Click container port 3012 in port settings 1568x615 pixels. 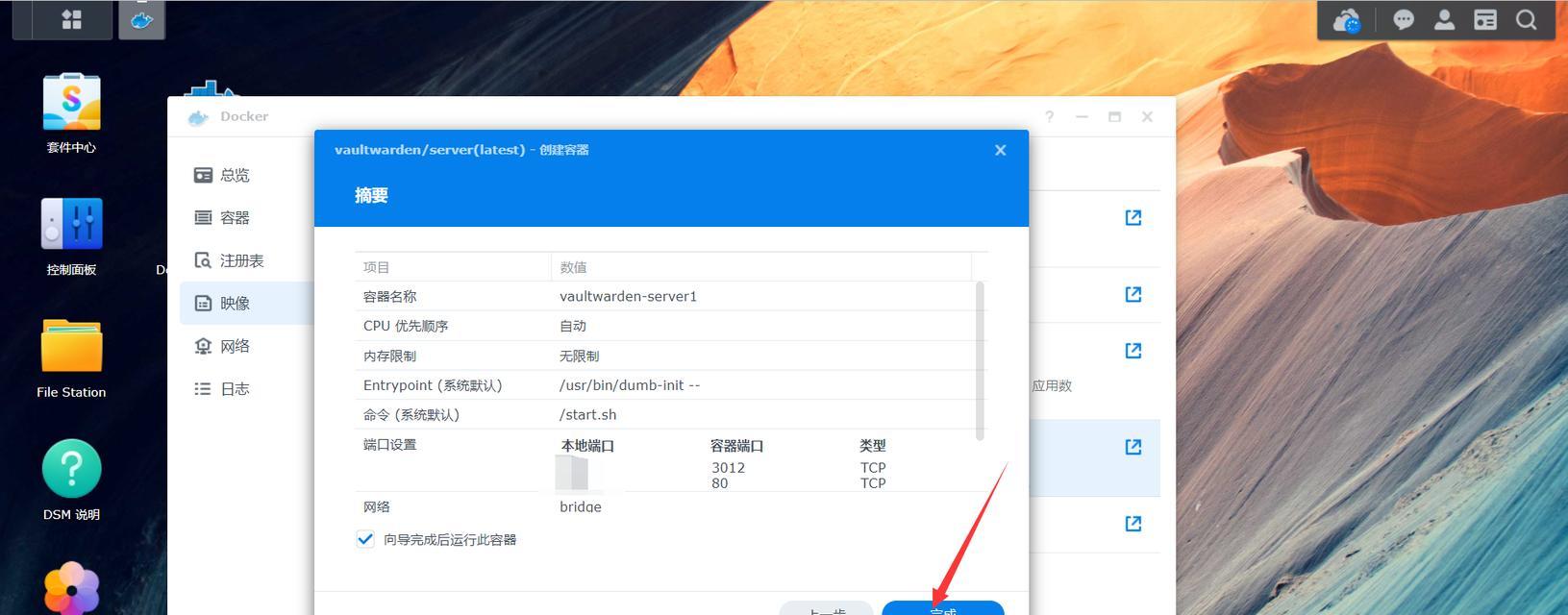(x=728, y=468)
